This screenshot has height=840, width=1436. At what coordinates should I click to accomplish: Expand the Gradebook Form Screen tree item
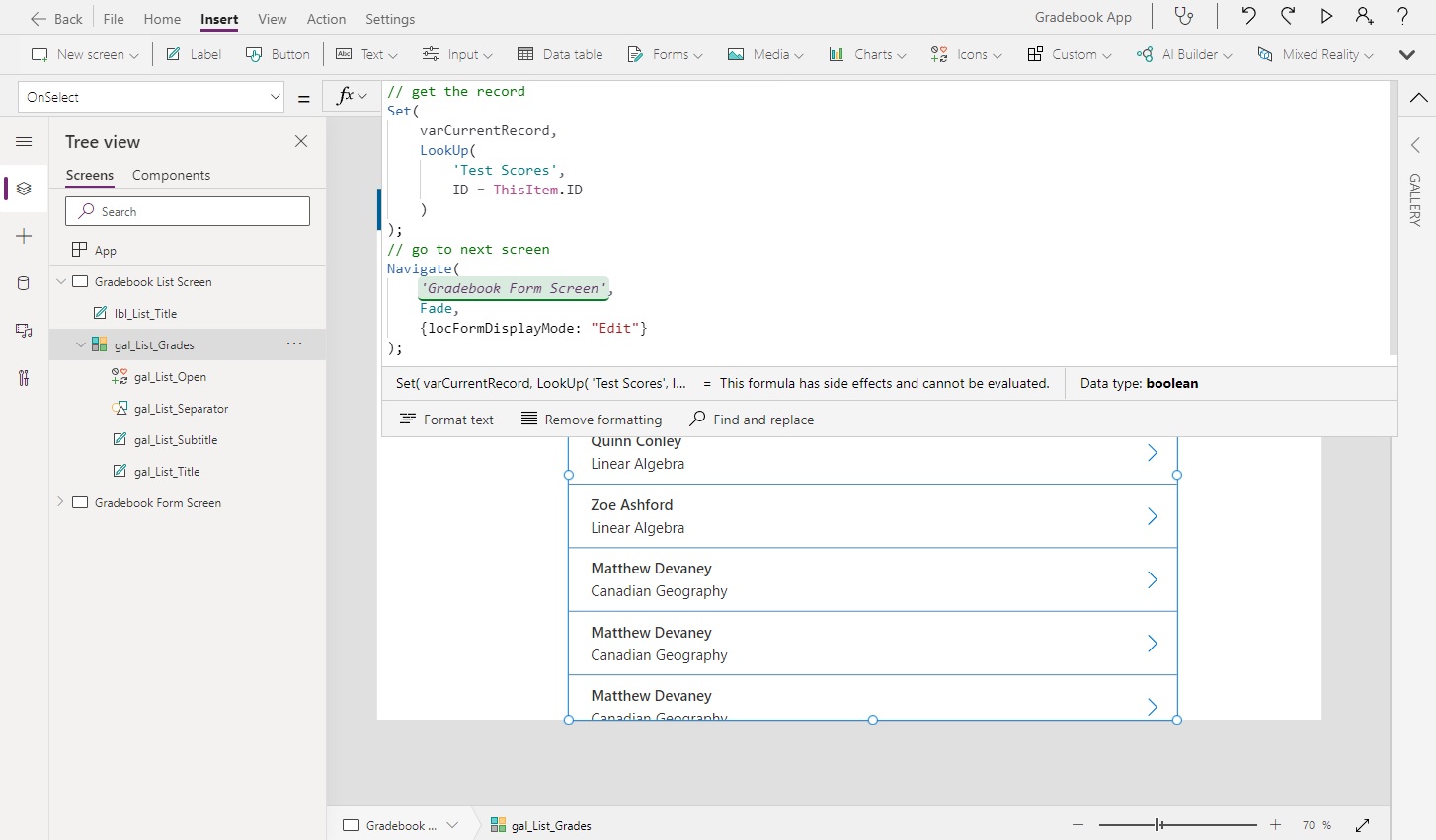tap(59, 502)
